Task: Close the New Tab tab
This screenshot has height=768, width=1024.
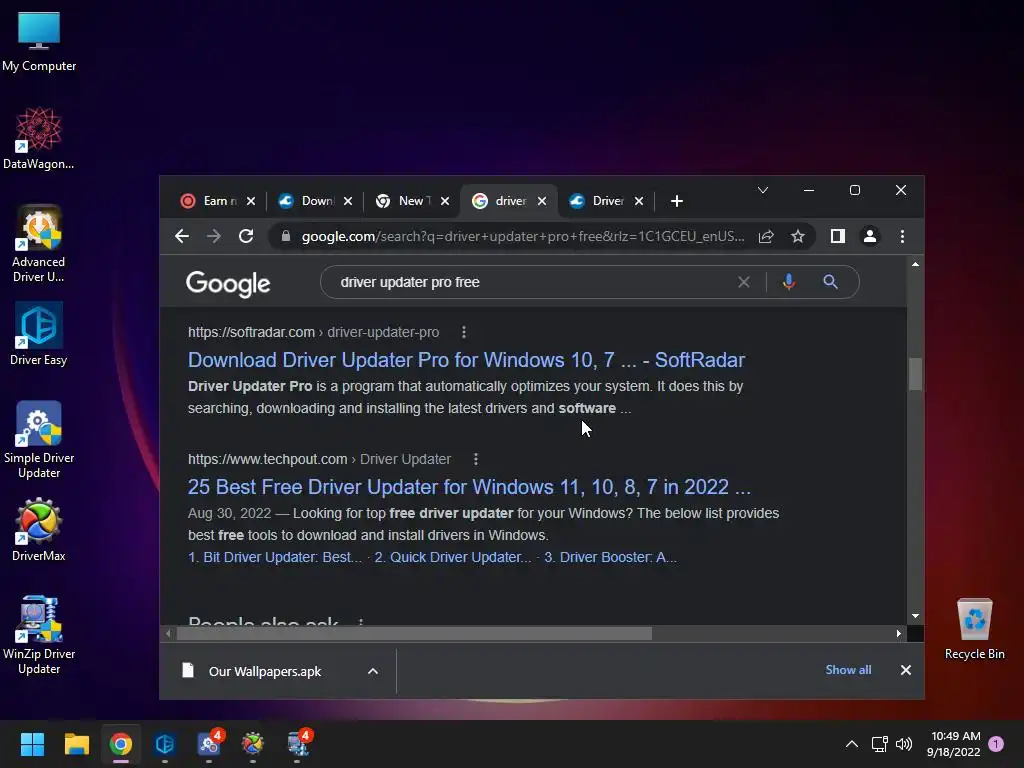Action: tap(445, 201)
